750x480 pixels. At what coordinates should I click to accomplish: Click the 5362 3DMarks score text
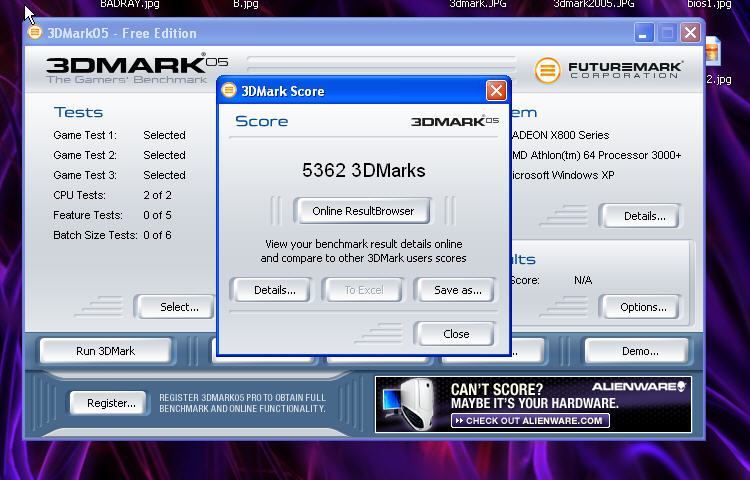tap(364, 171)
